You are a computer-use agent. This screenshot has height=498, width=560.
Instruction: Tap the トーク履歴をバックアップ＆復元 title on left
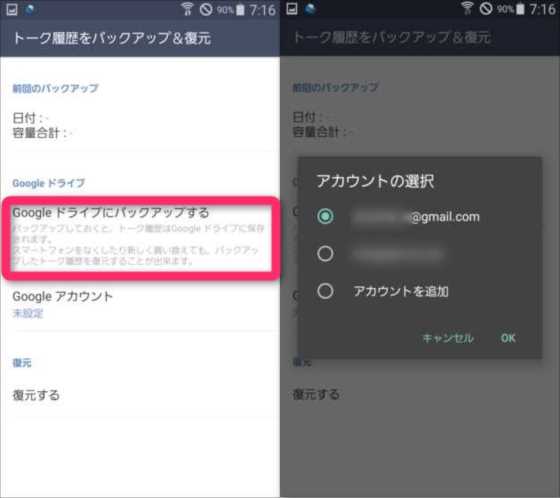click(112, 38)
